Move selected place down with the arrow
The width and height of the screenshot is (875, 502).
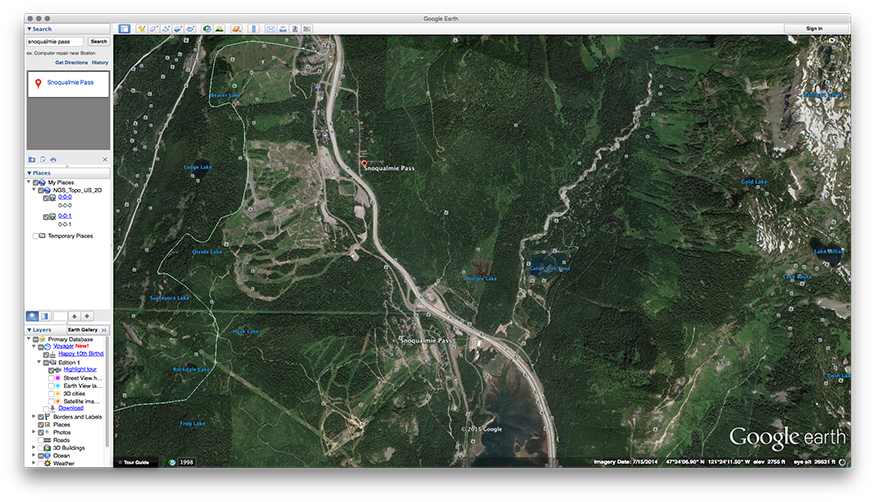click(x=87, y=316)
